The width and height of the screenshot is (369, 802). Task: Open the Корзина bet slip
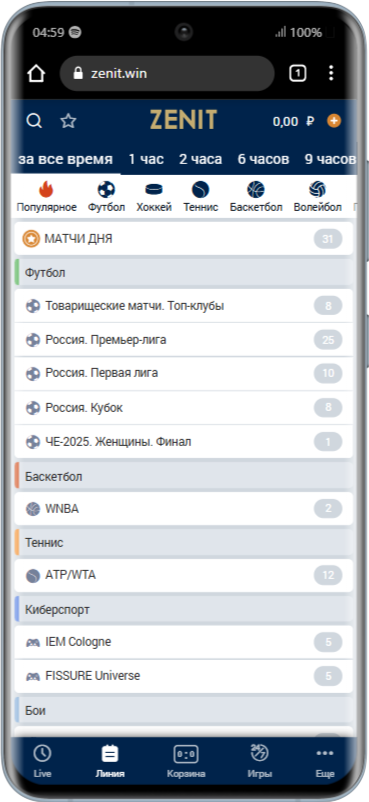click(186, 761)
